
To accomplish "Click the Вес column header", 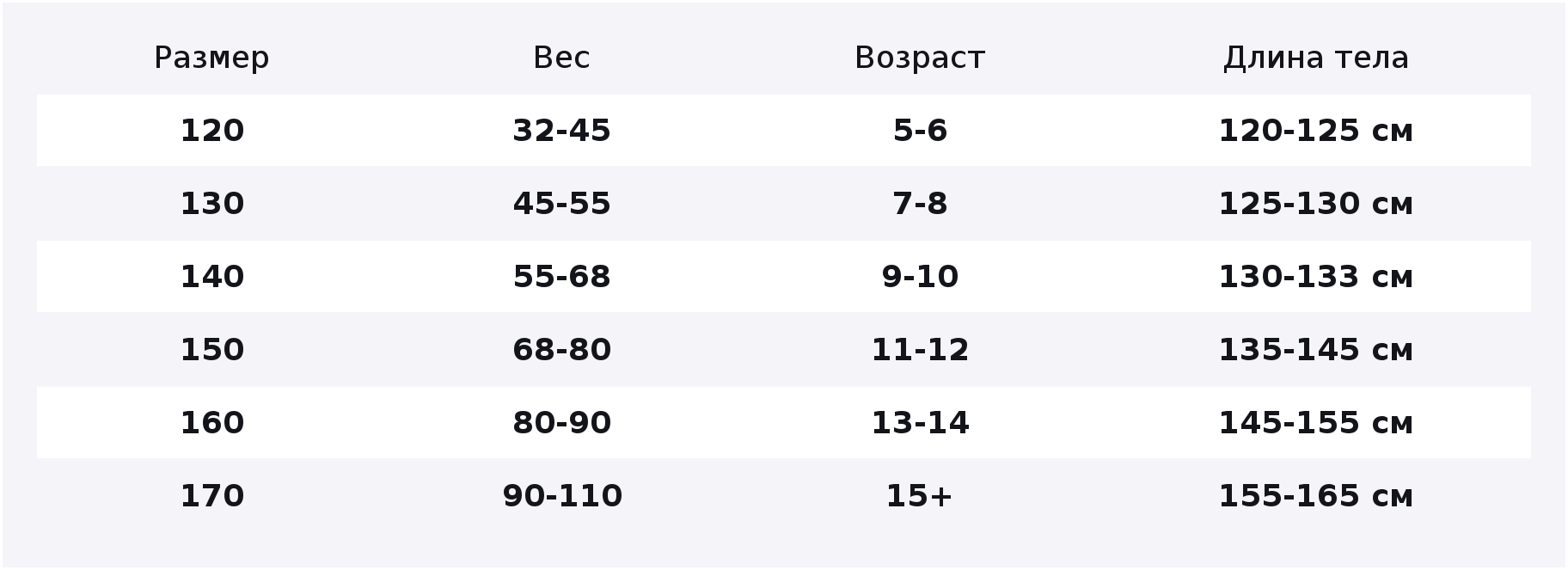I will [x=561, y=58].
